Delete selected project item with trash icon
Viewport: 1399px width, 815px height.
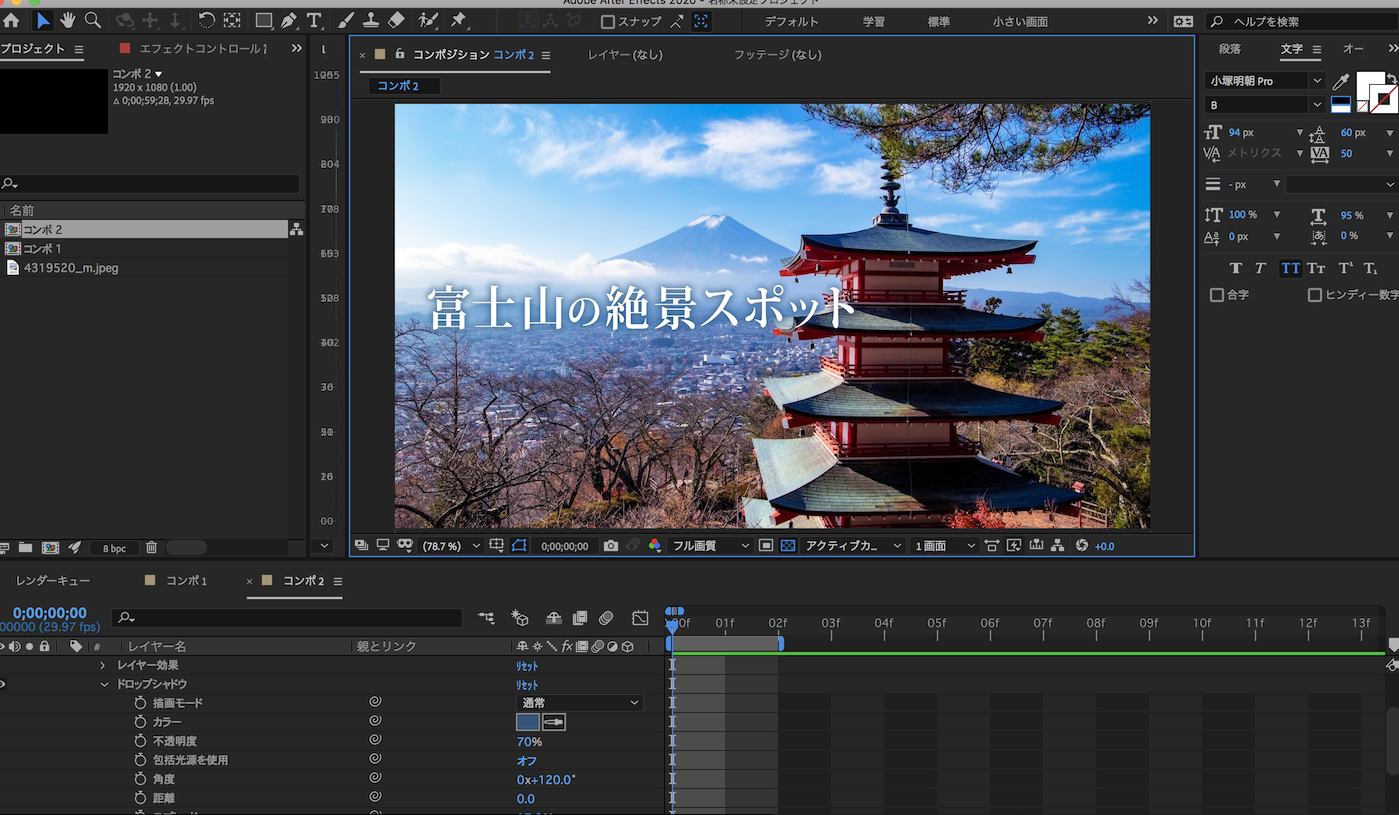tap(151, 547)
